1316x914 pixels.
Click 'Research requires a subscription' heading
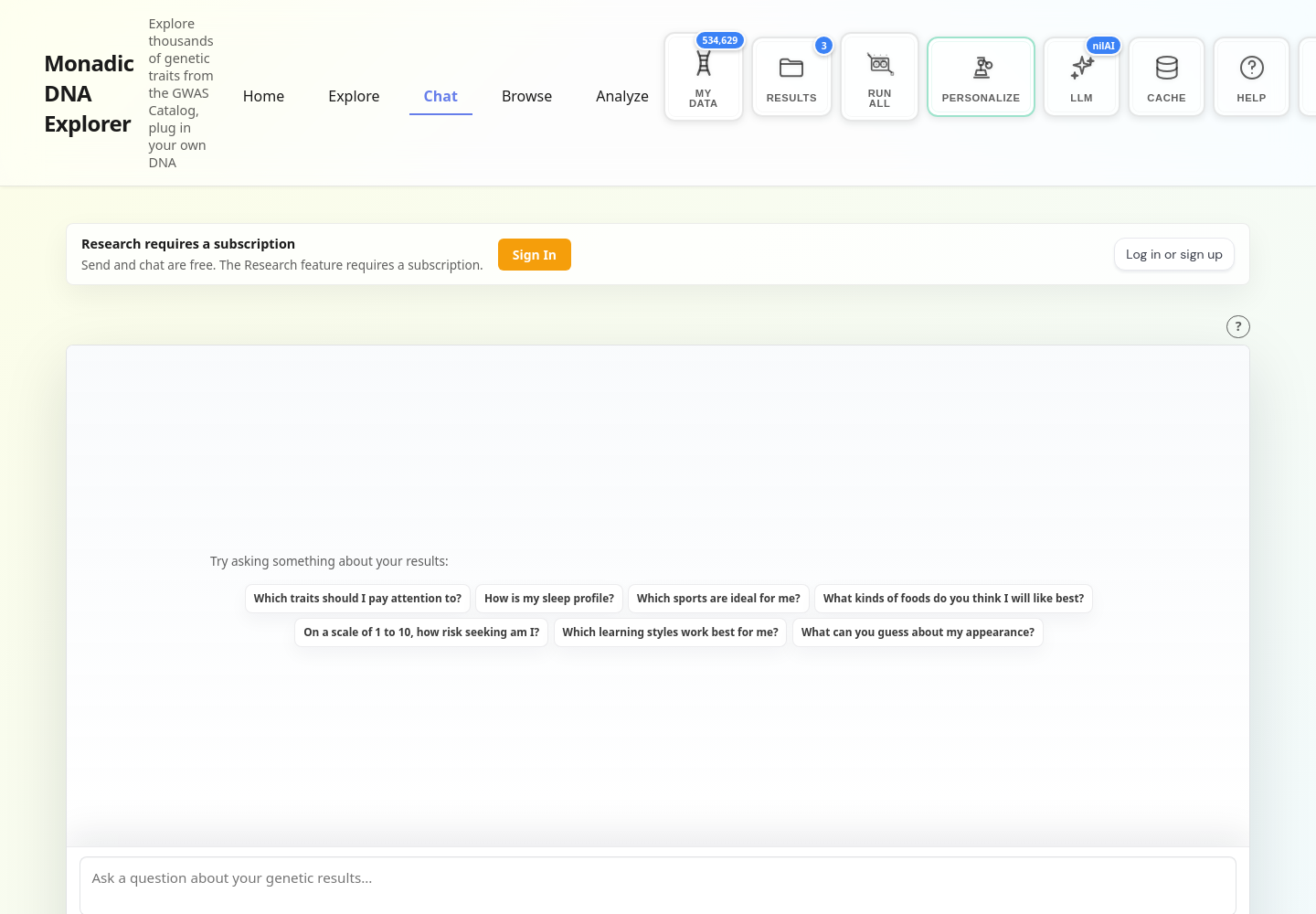[x=188, y=244]
